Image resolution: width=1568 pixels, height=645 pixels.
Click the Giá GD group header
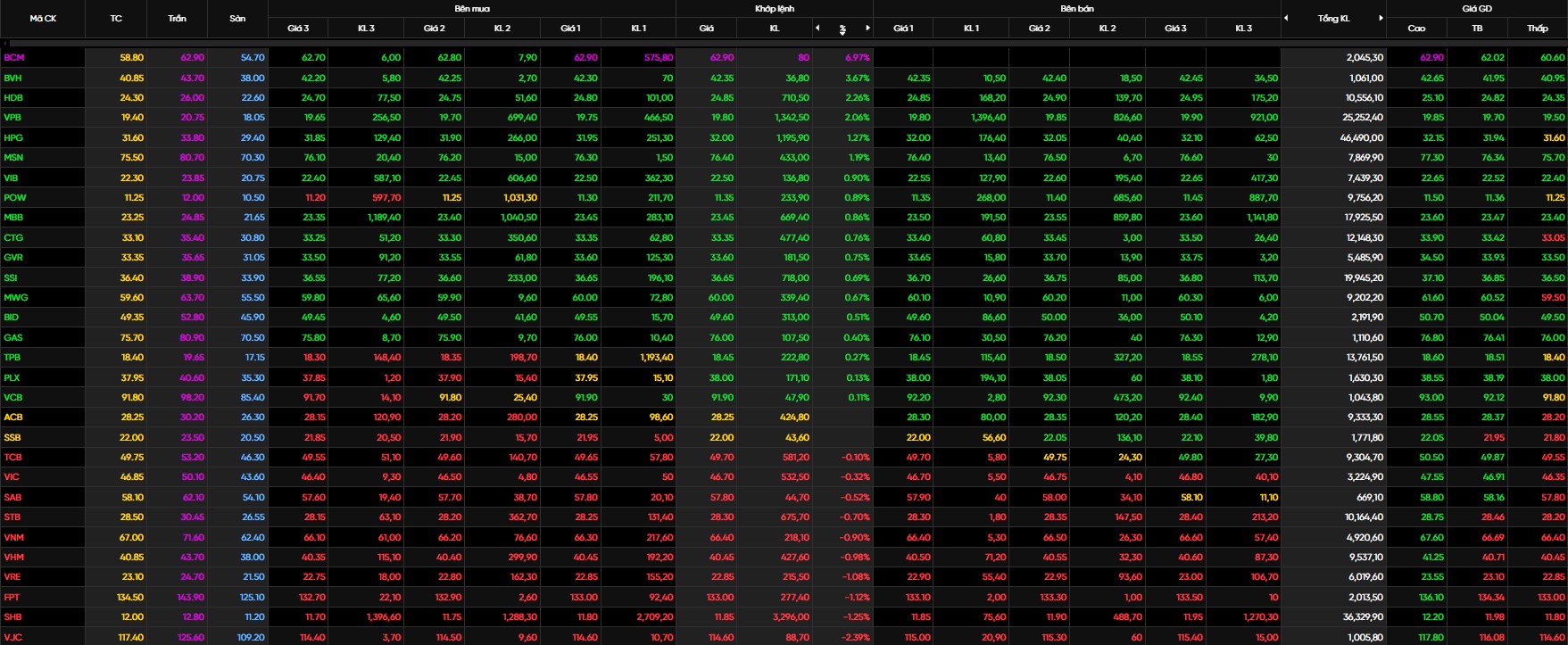pyautogui.click(x=1477, y=8)
